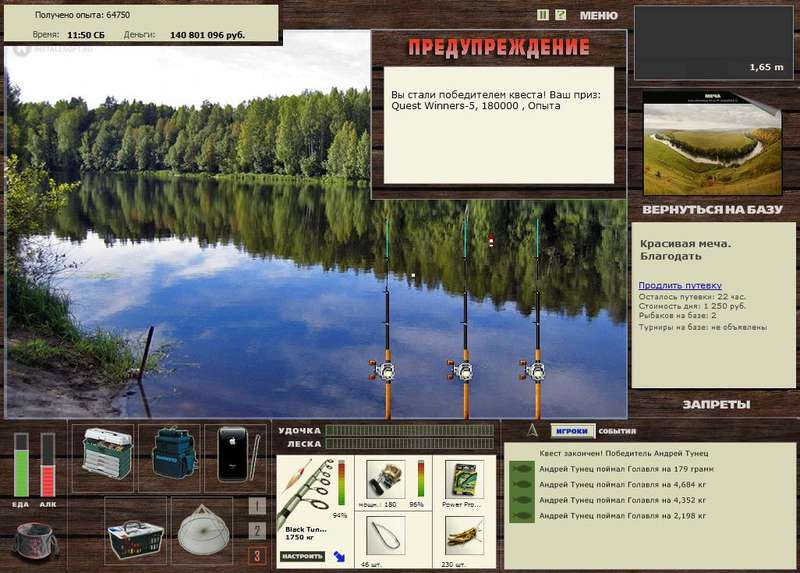Click the reel with power 180
Screen dimensions: 800x573
point(386,480)
